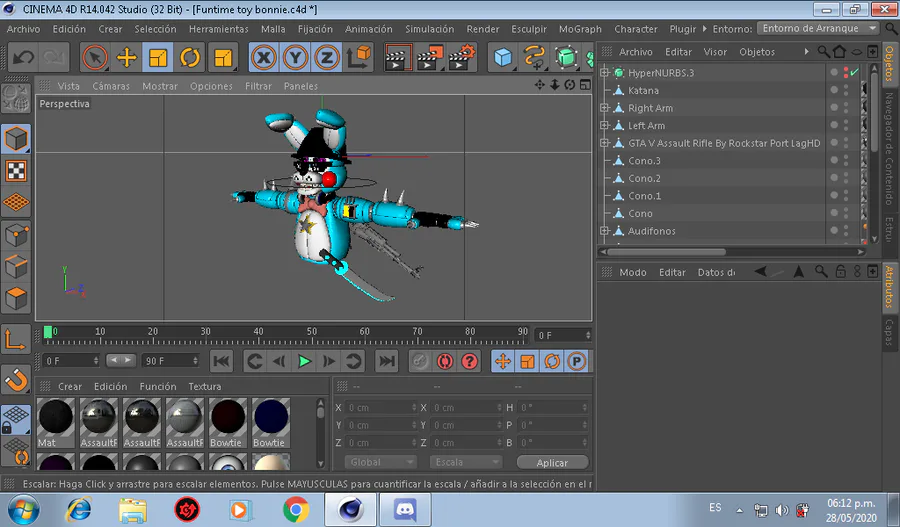The height and width of the screenshot is (527, 900).
Task: Enable Model mode cube in left palette
Action: tap(16, 139)
